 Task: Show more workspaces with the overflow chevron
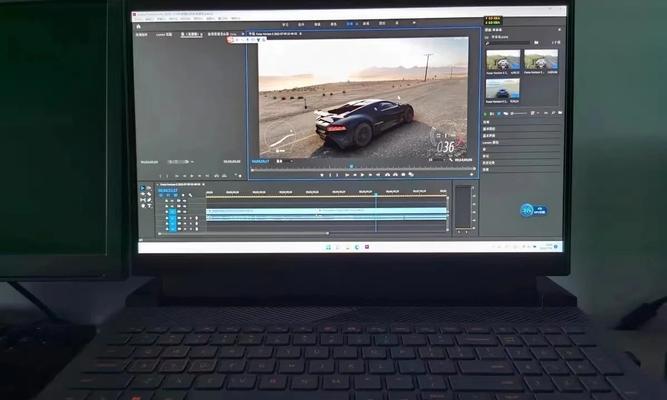[414, 23]
